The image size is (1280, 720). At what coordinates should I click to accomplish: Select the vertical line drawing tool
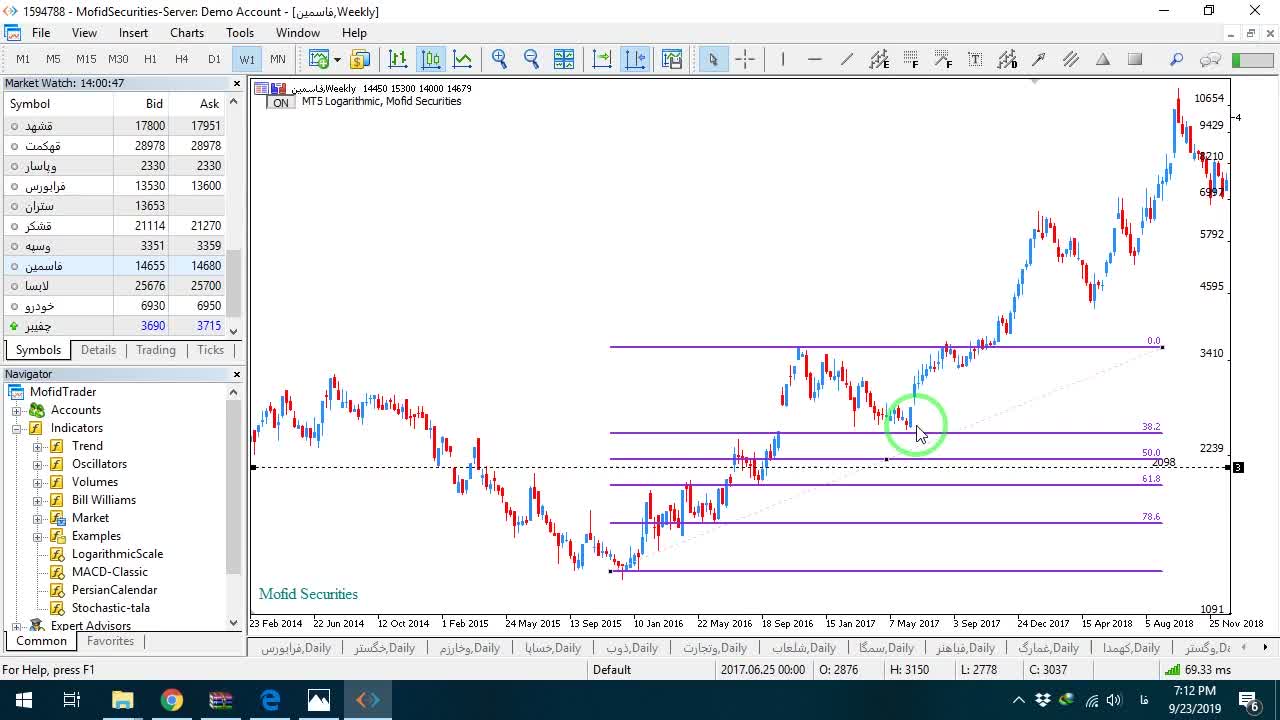pyautogui.click(x=783, y=59)
